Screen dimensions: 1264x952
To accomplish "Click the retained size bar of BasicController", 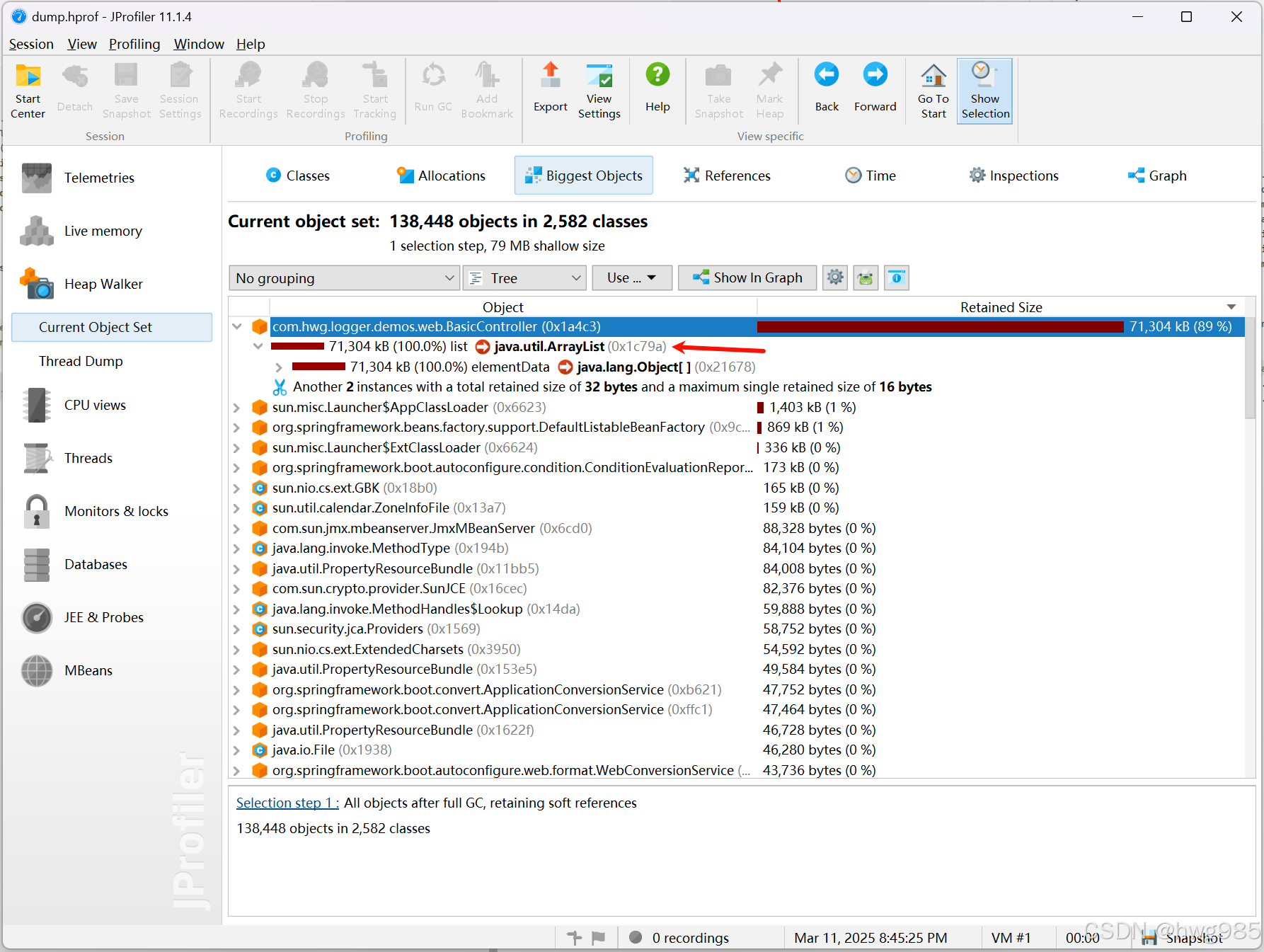I will point(940,326).
